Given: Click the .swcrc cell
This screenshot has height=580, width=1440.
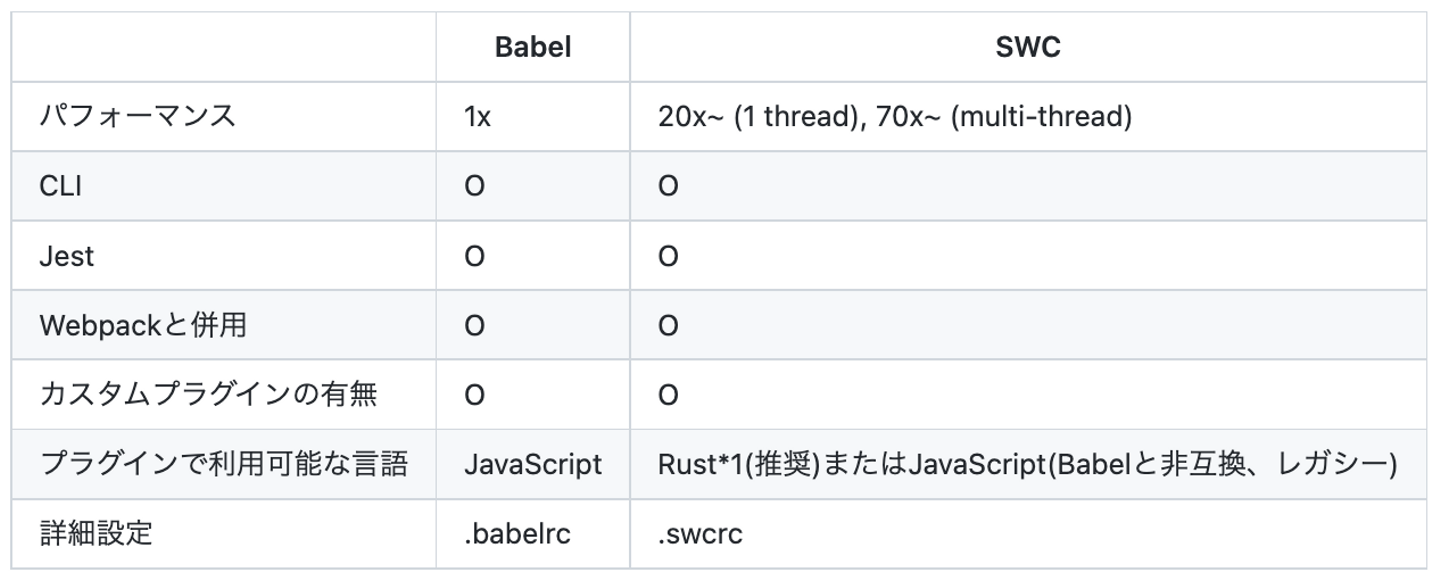Looking at the screenshot, I should pos(700,534).
